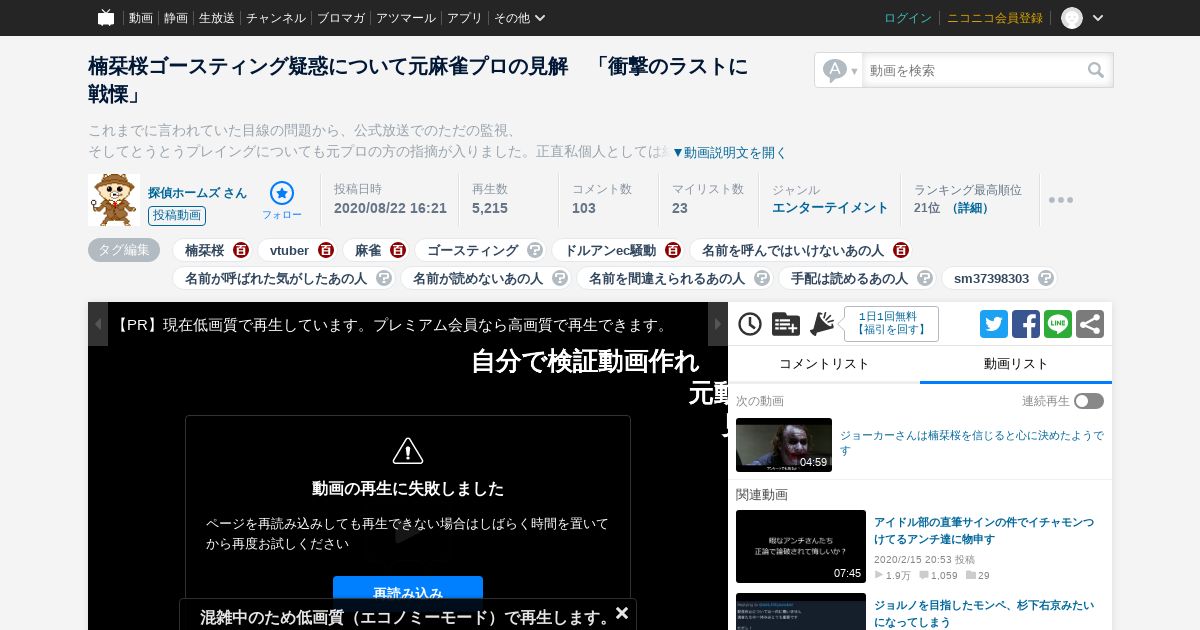
Task: Open dictionary icon for 名前を間違えられるあの人
Action: [762, 278]
